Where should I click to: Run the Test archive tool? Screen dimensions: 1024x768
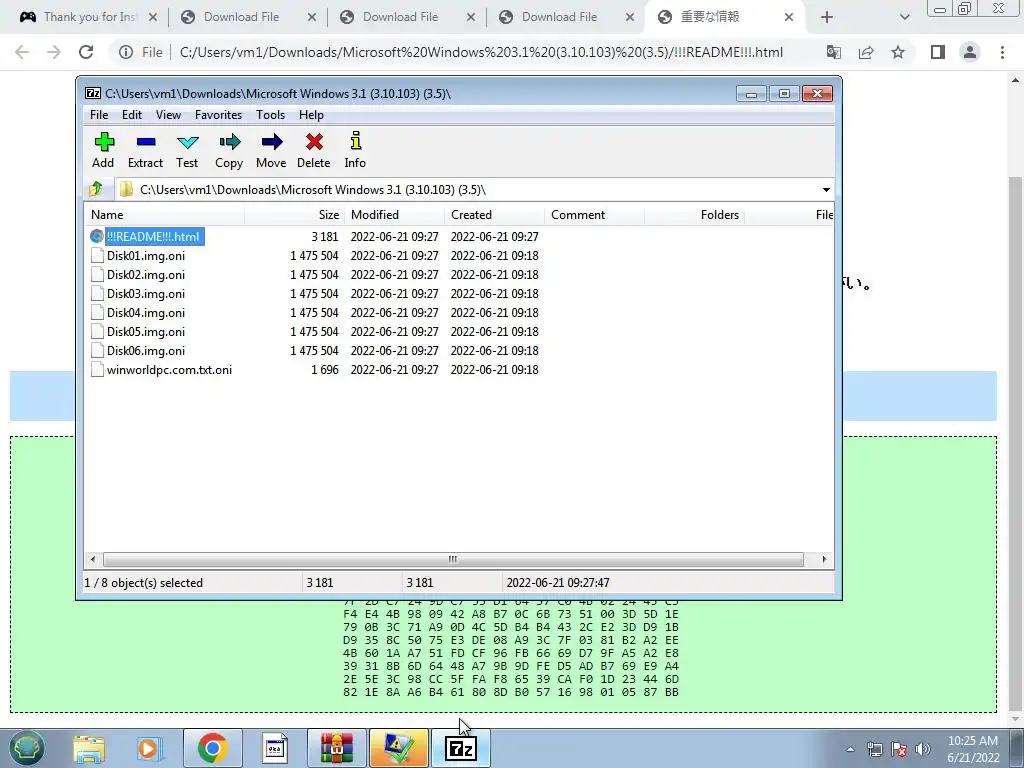(187, 150)
